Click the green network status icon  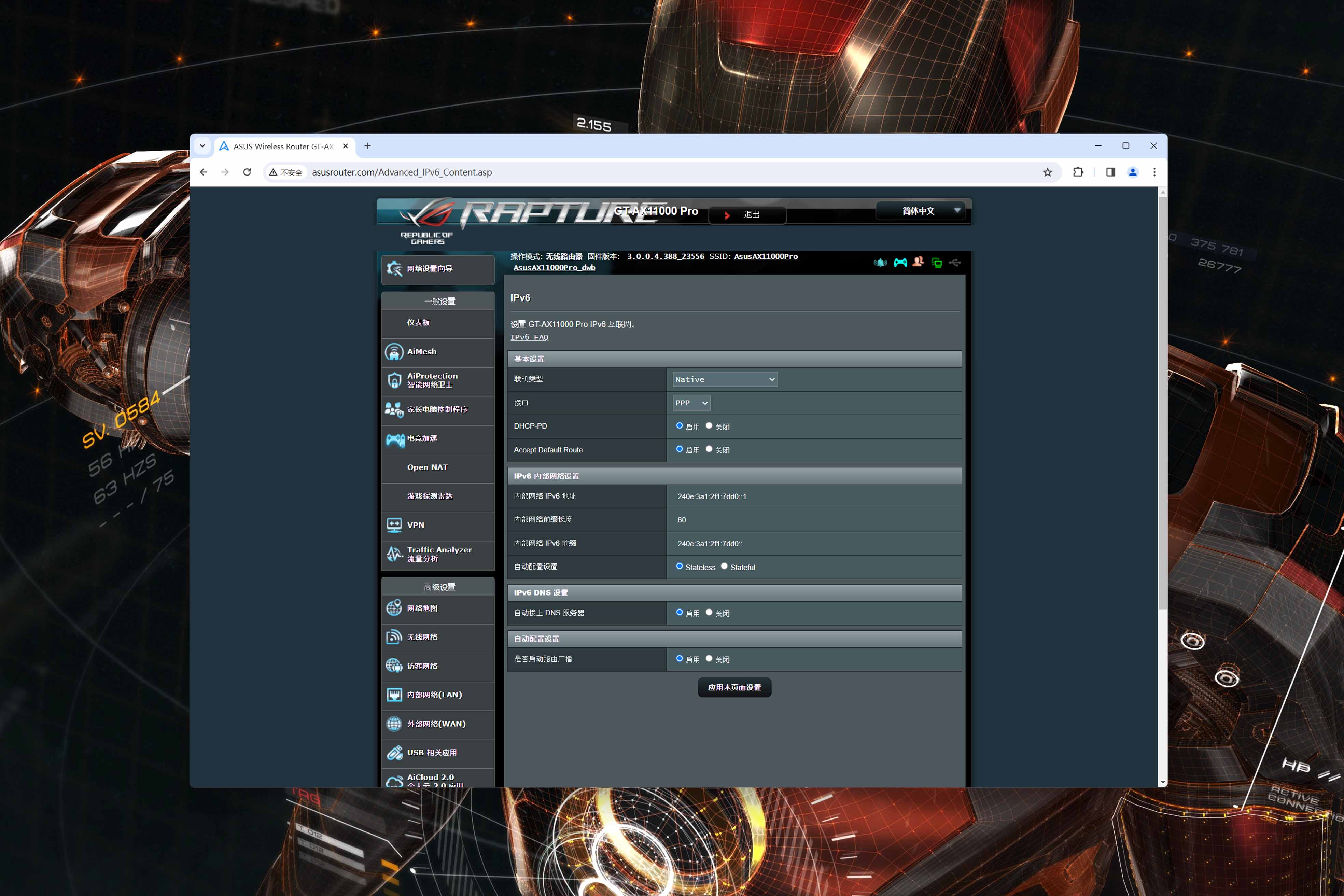pos(937,262)
